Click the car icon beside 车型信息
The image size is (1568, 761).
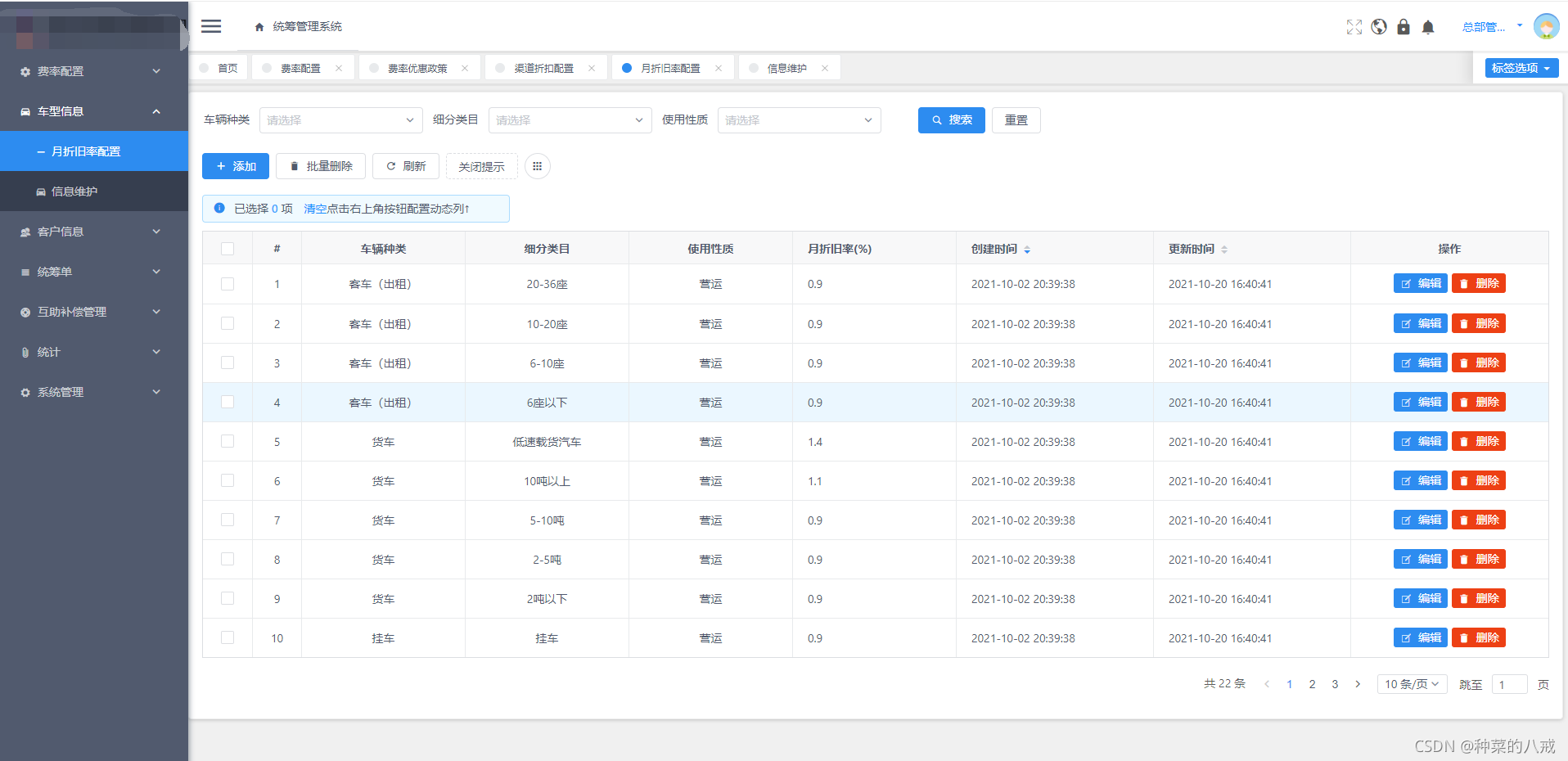[x=25, y=111]
